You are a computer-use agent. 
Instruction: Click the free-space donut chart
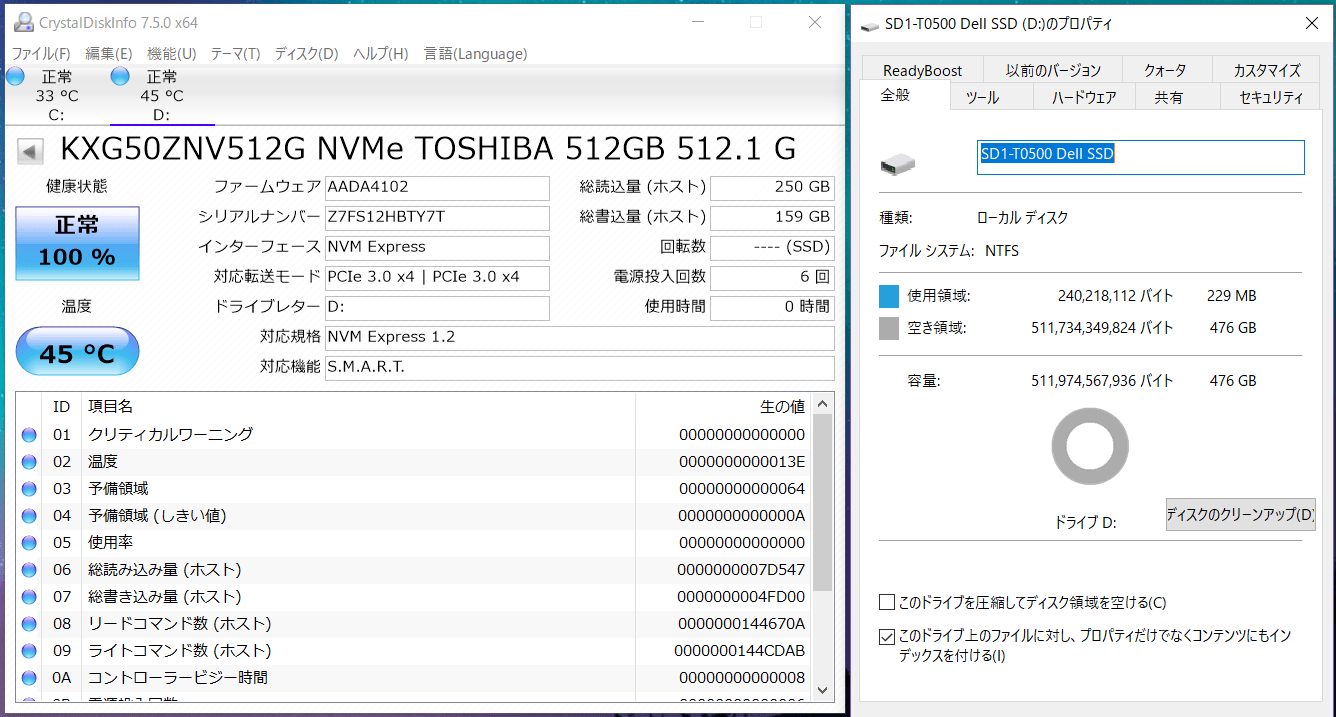(x=1090, y=447)
